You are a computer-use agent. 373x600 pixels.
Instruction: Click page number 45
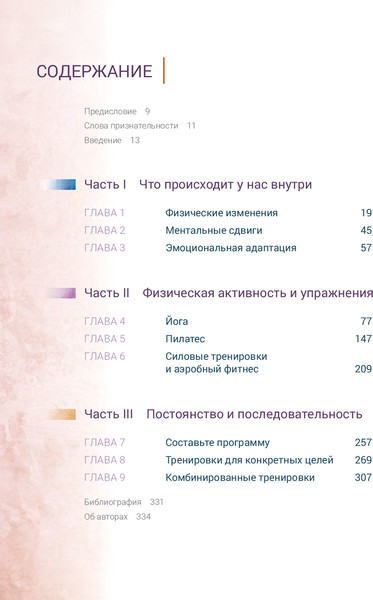point(366,230)
